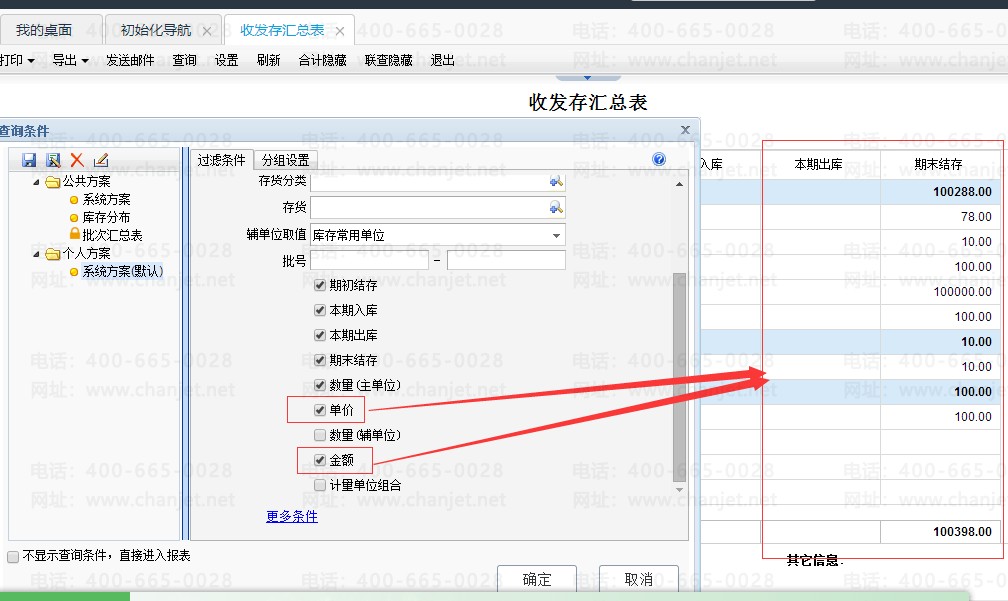
Task: Toggle 数量(主单位) checkbox
Action: pyautogui.click(x=320, y=385)
